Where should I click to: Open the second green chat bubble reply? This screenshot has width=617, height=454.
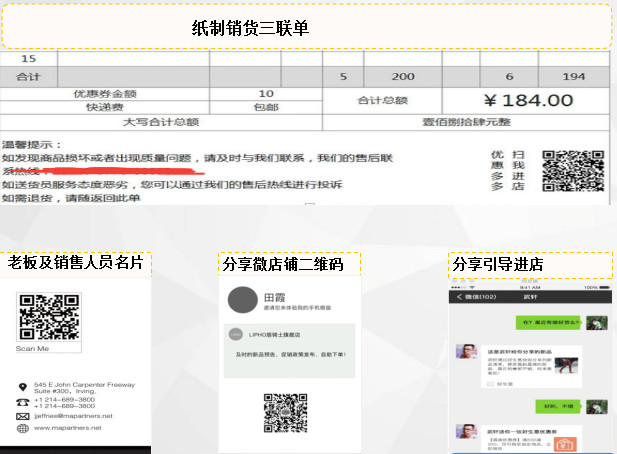(x=558, y=406)
